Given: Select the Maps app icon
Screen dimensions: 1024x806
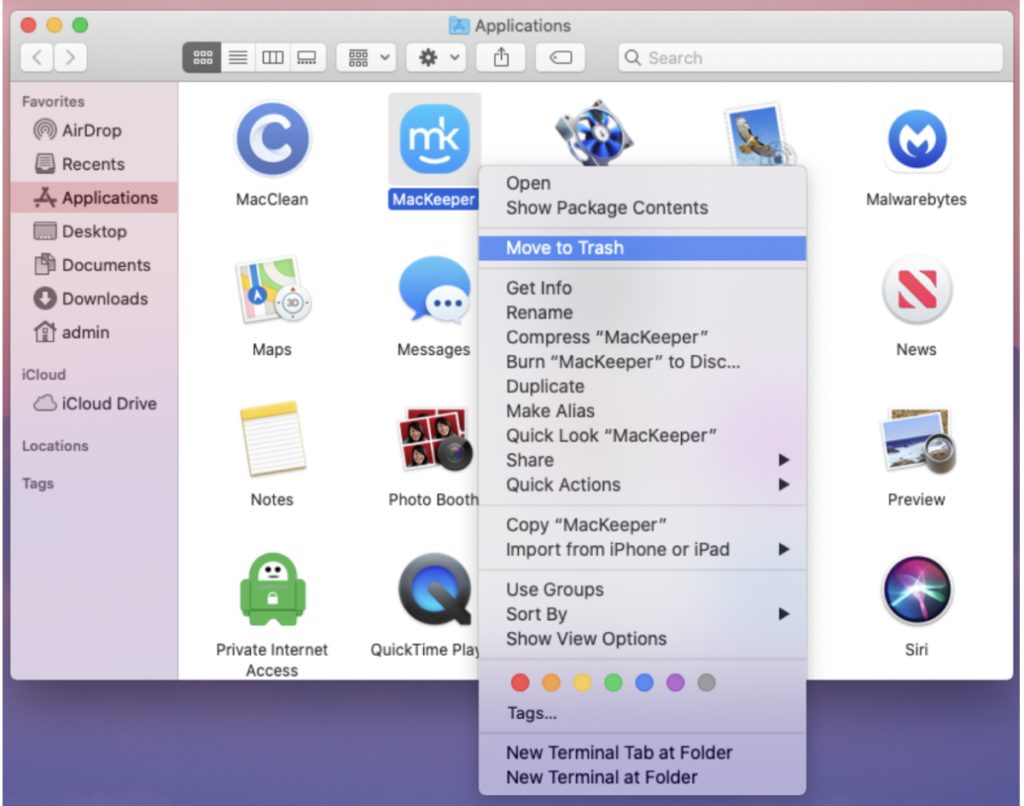Looking at the screenshot, I should click(272, 290).
